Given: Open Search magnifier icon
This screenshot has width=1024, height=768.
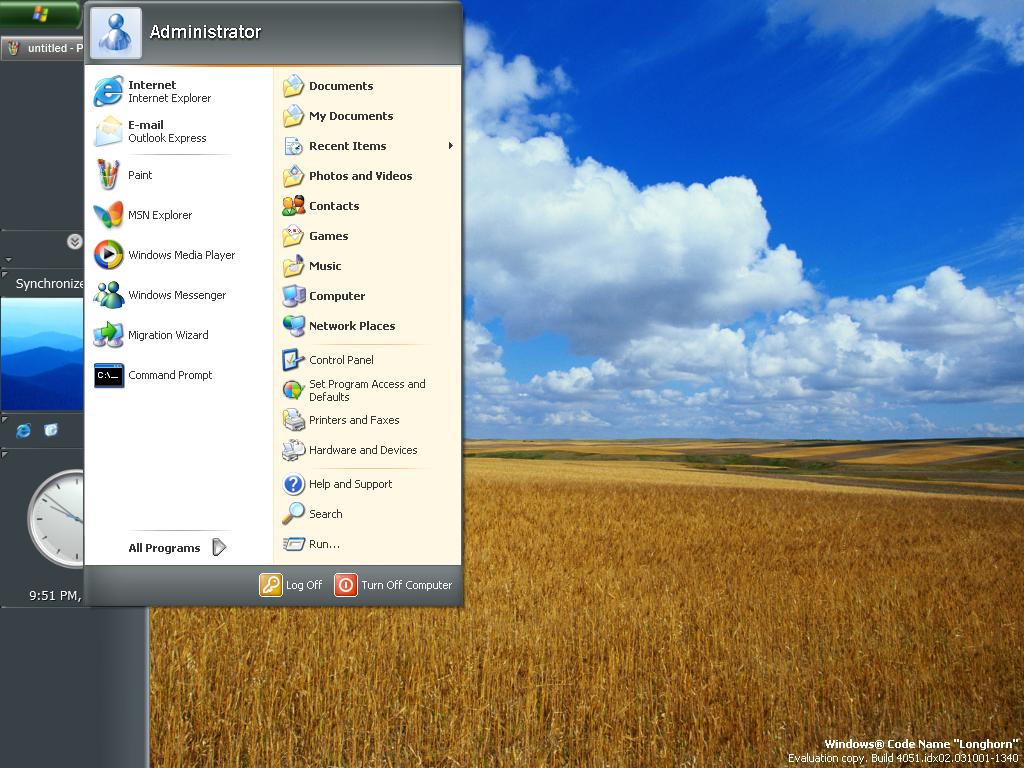Looking at the screenshot, I should coord(293,514).
